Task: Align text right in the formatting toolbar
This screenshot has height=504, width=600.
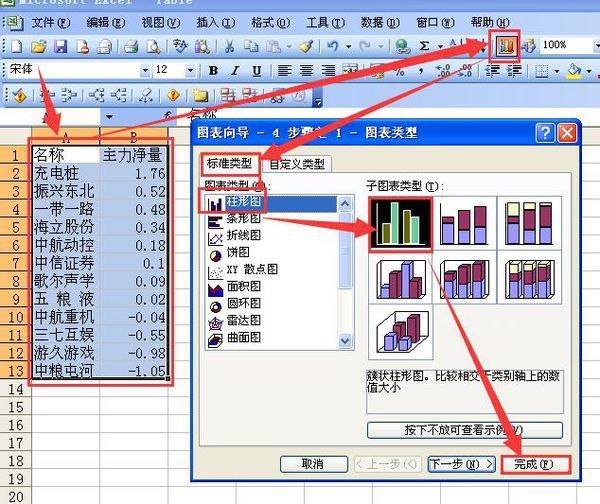Action: coord(328,71)
